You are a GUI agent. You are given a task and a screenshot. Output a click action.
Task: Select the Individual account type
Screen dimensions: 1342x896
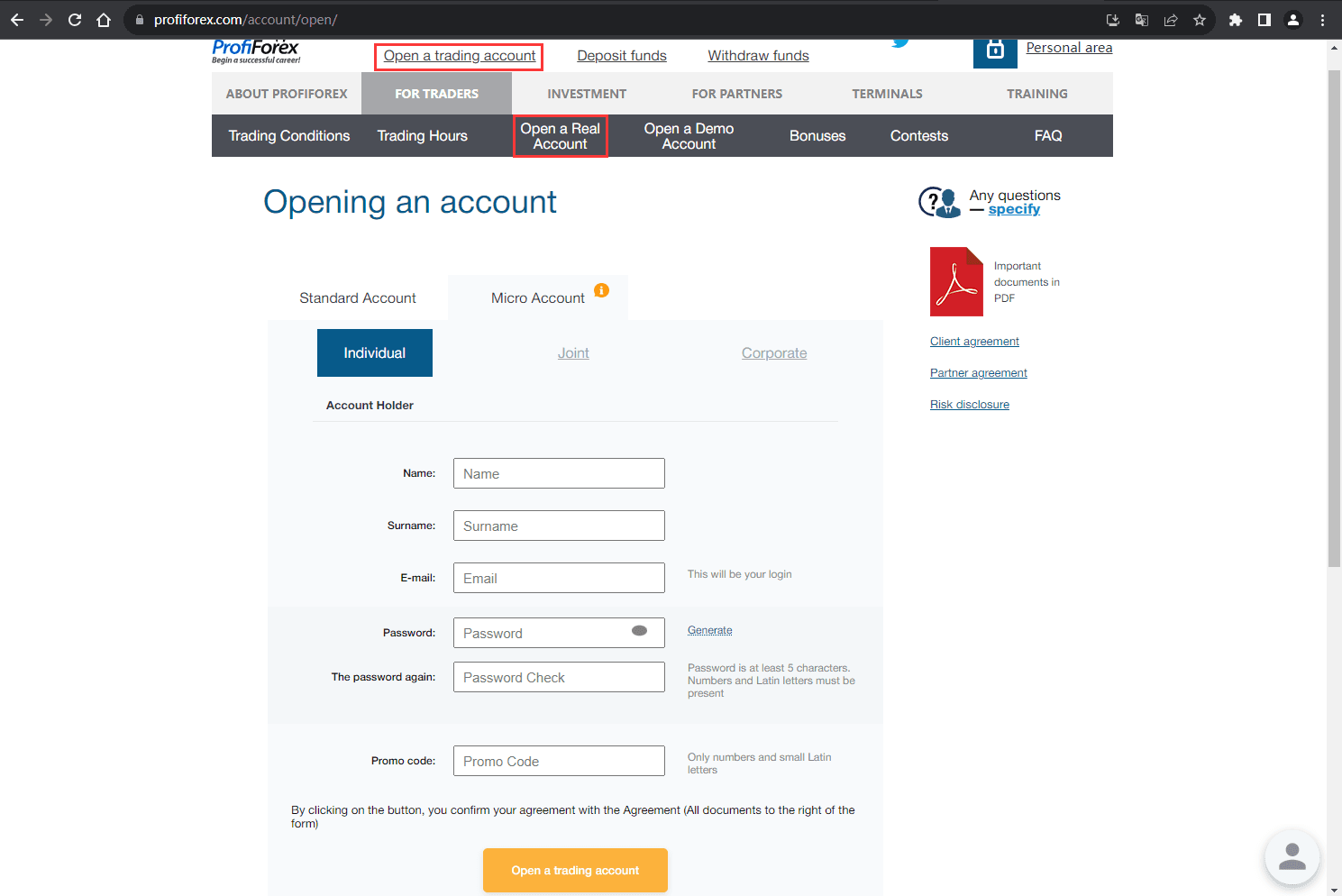(x=375, y=353)
